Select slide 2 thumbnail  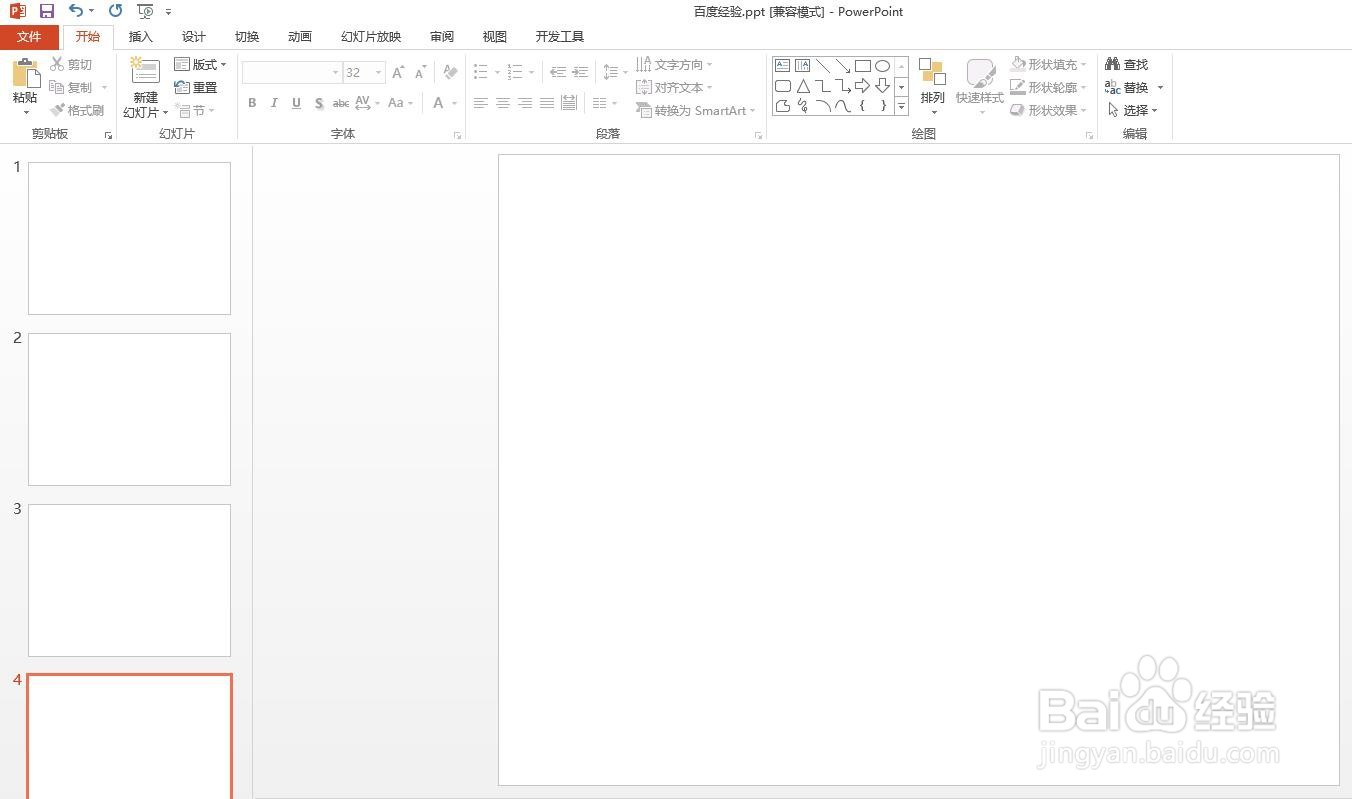pyautogui.click(x=129, y=409)
